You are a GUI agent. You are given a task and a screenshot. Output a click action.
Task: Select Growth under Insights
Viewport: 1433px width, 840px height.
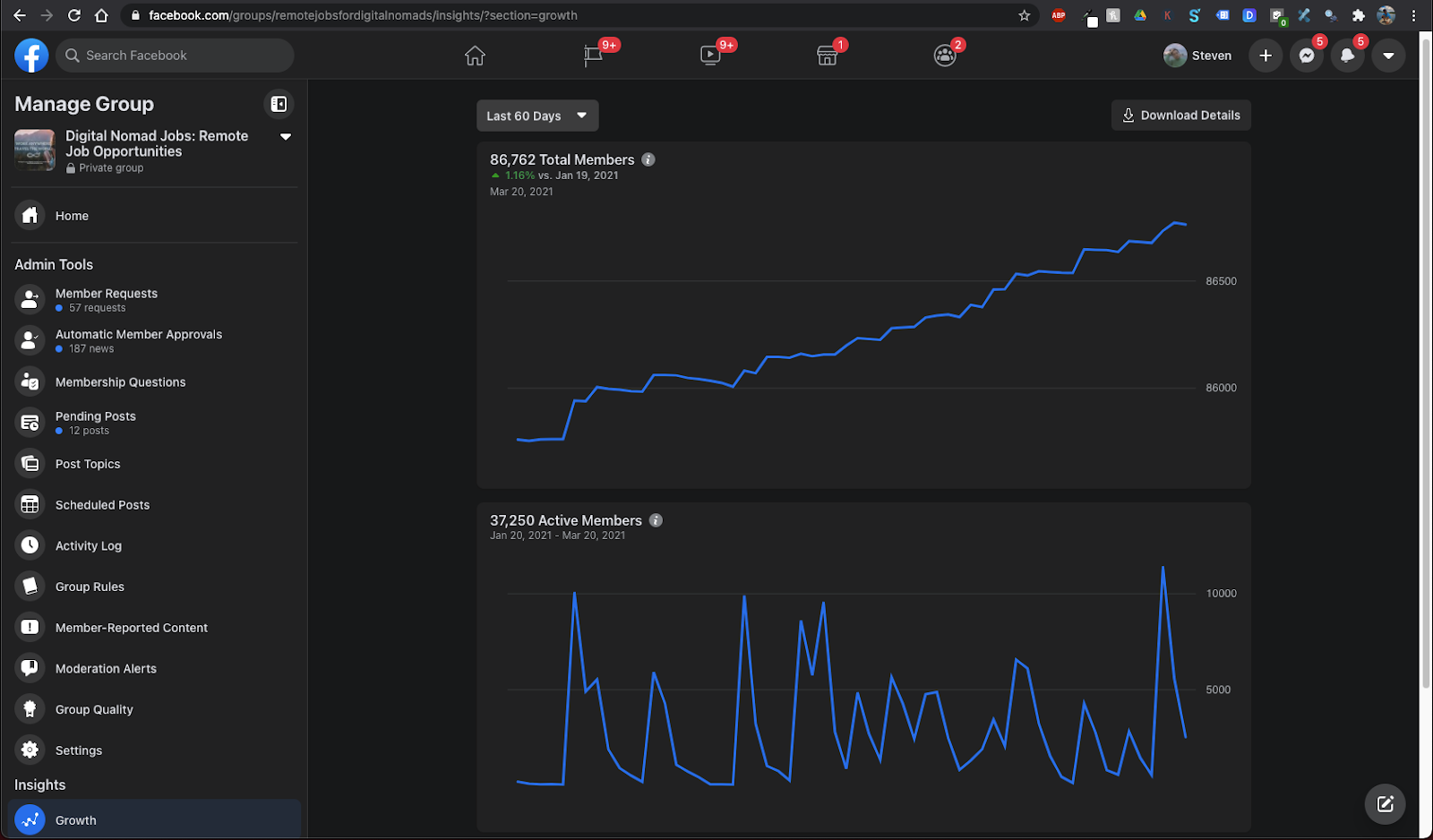coord(154,819)
